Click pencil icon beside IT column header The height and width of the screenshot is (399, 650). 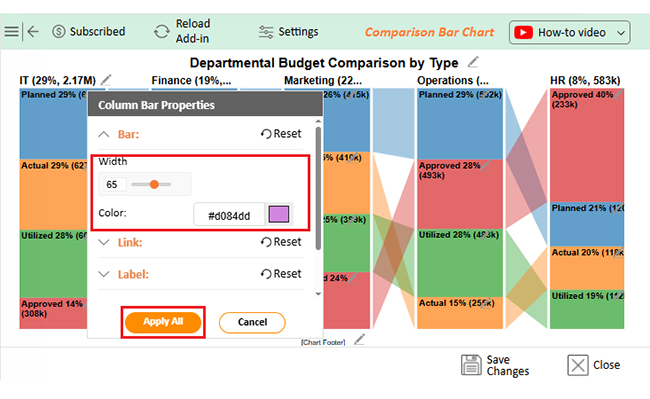tap(106, 80)
